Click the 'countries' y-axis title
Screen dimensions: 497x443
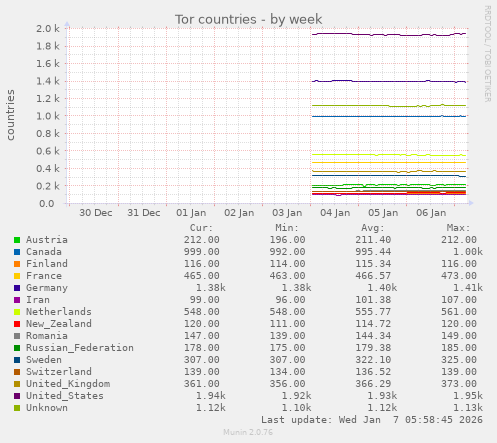click(11, 115)
